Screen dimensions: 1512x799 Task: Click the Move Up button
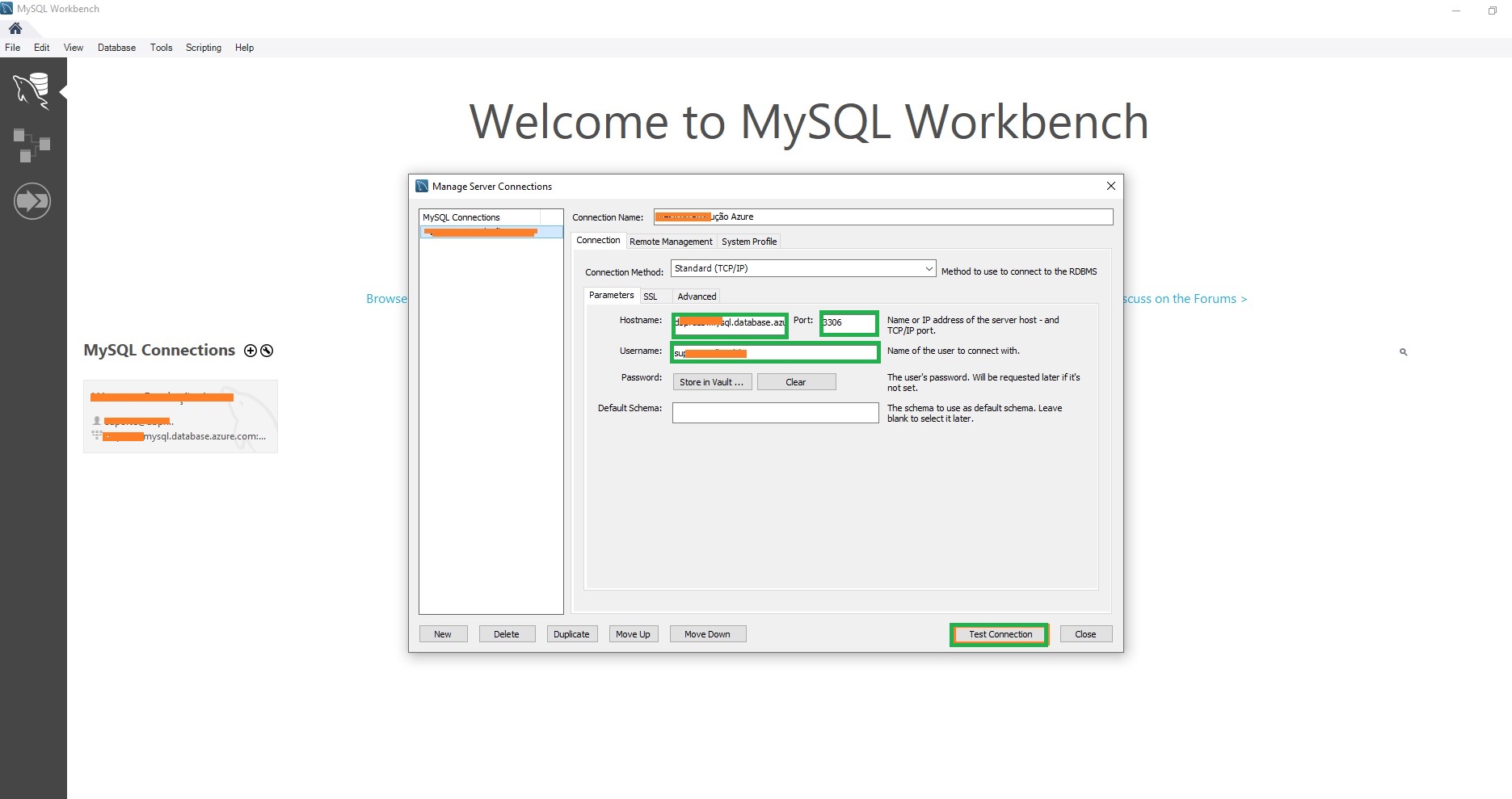click(633, 634)
